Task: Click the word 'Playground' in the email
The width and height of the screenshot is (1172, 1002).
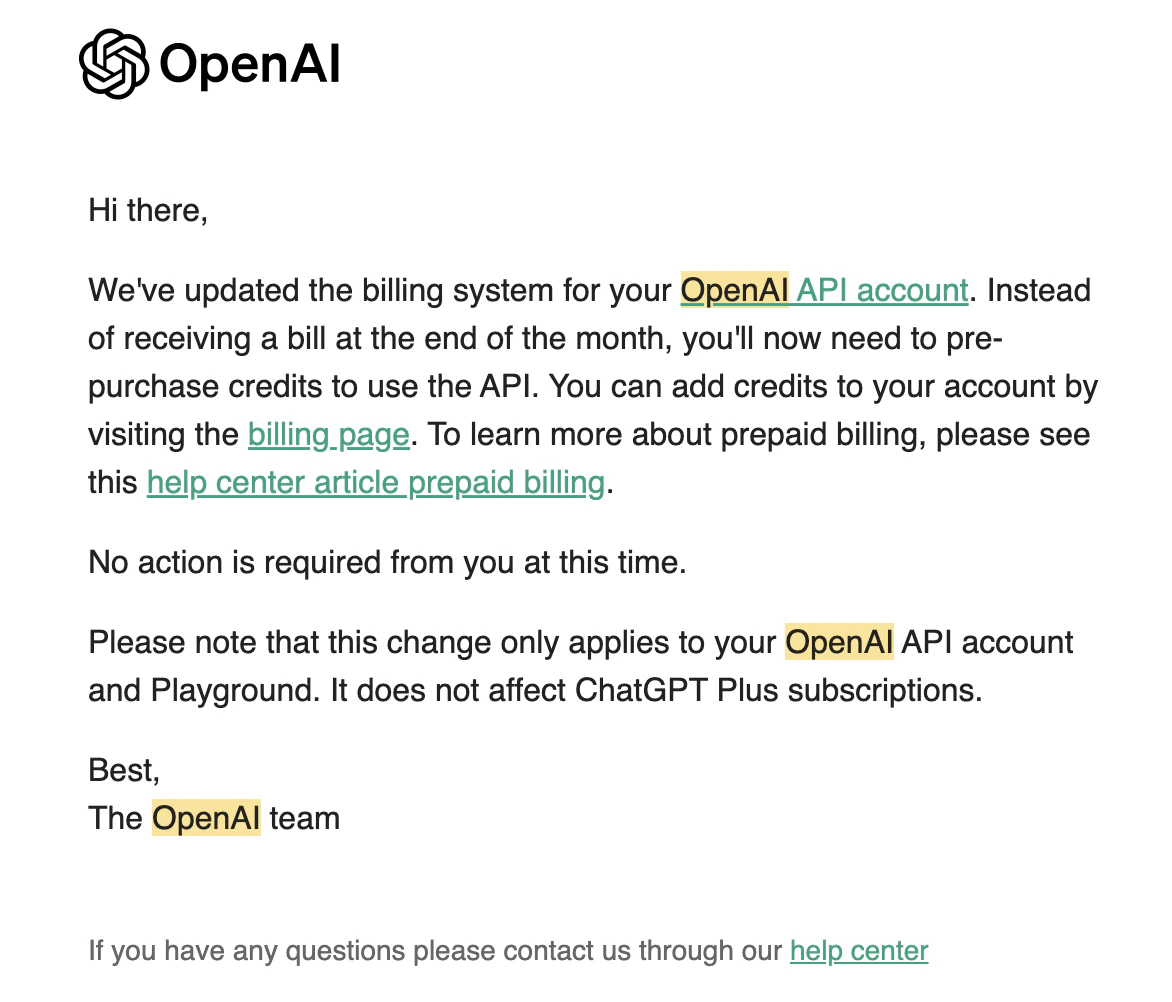Action: click(x=230, y=690)
